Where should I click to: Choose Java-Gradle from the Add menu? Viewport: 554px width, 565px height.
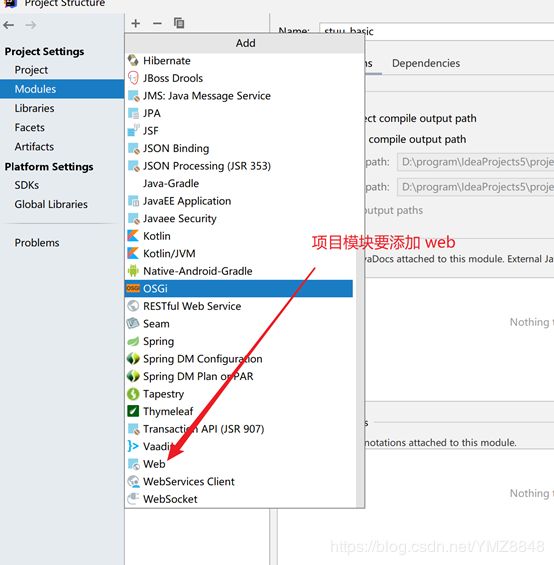pyautogui.click(x=239, y=183)
